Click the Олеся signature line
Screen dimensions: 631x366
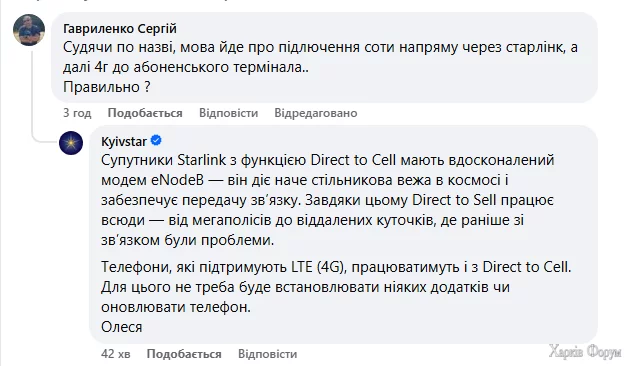122,327
